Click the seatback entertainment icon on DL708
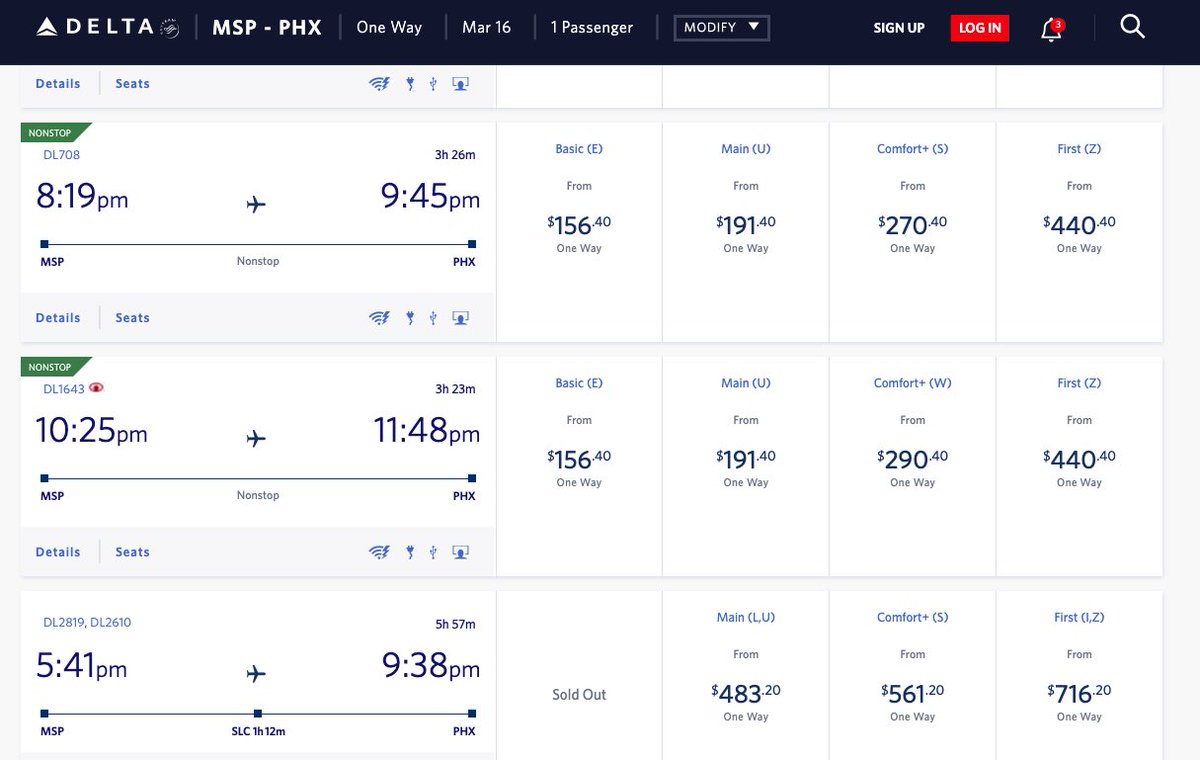This screenshot has width=1200, height=760. [x=460, y=318]
